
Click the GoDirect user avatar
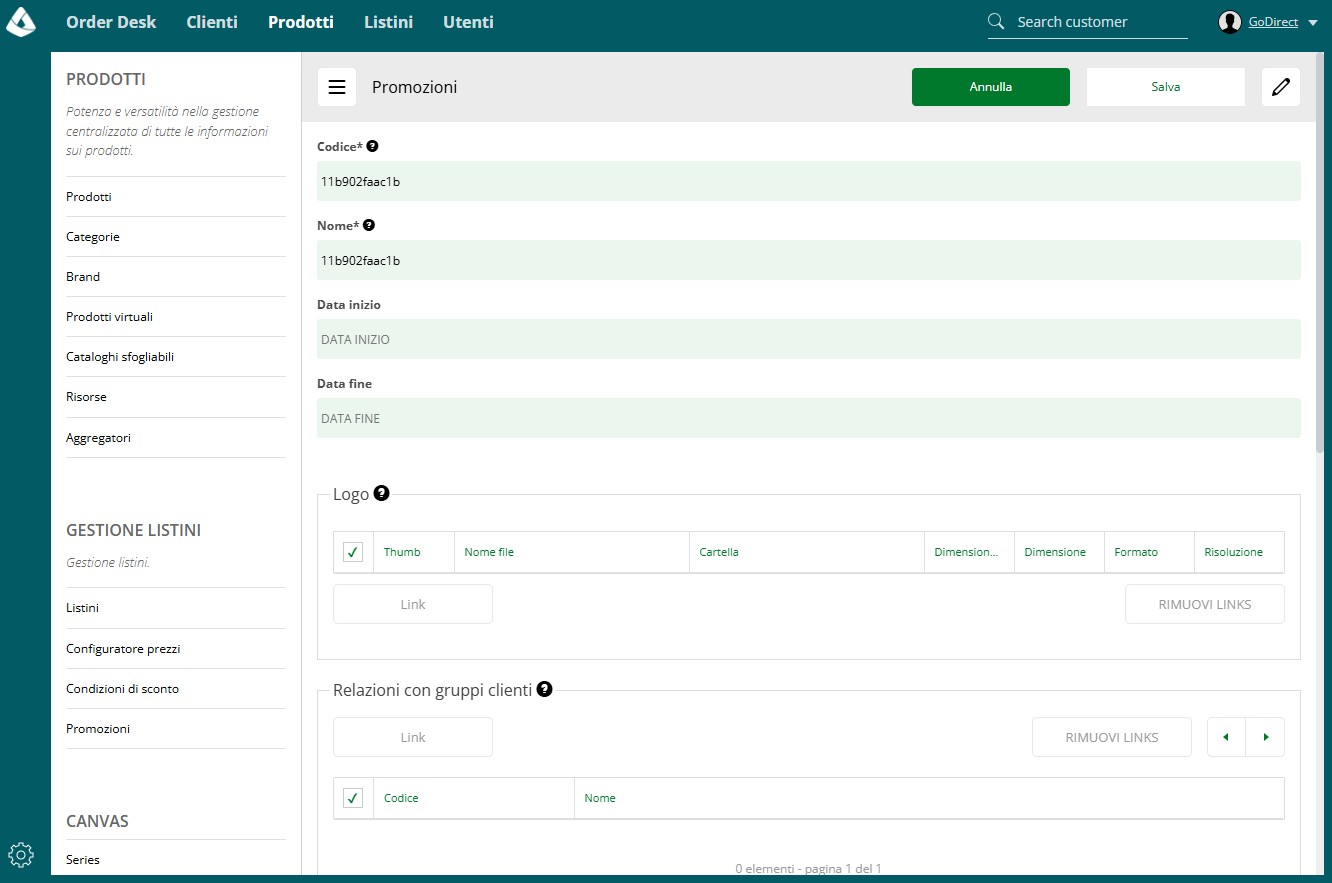pyautogui.click(x=1230, y=22)
